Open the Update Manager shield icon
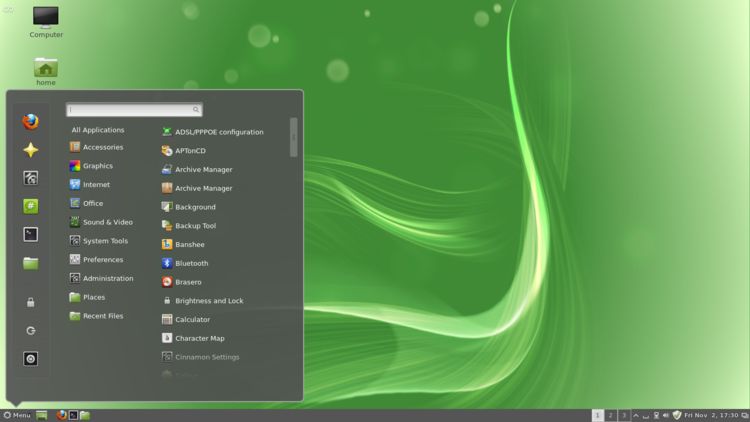The height and width of the screenshot is (422, 750). [x=677, y=415]
